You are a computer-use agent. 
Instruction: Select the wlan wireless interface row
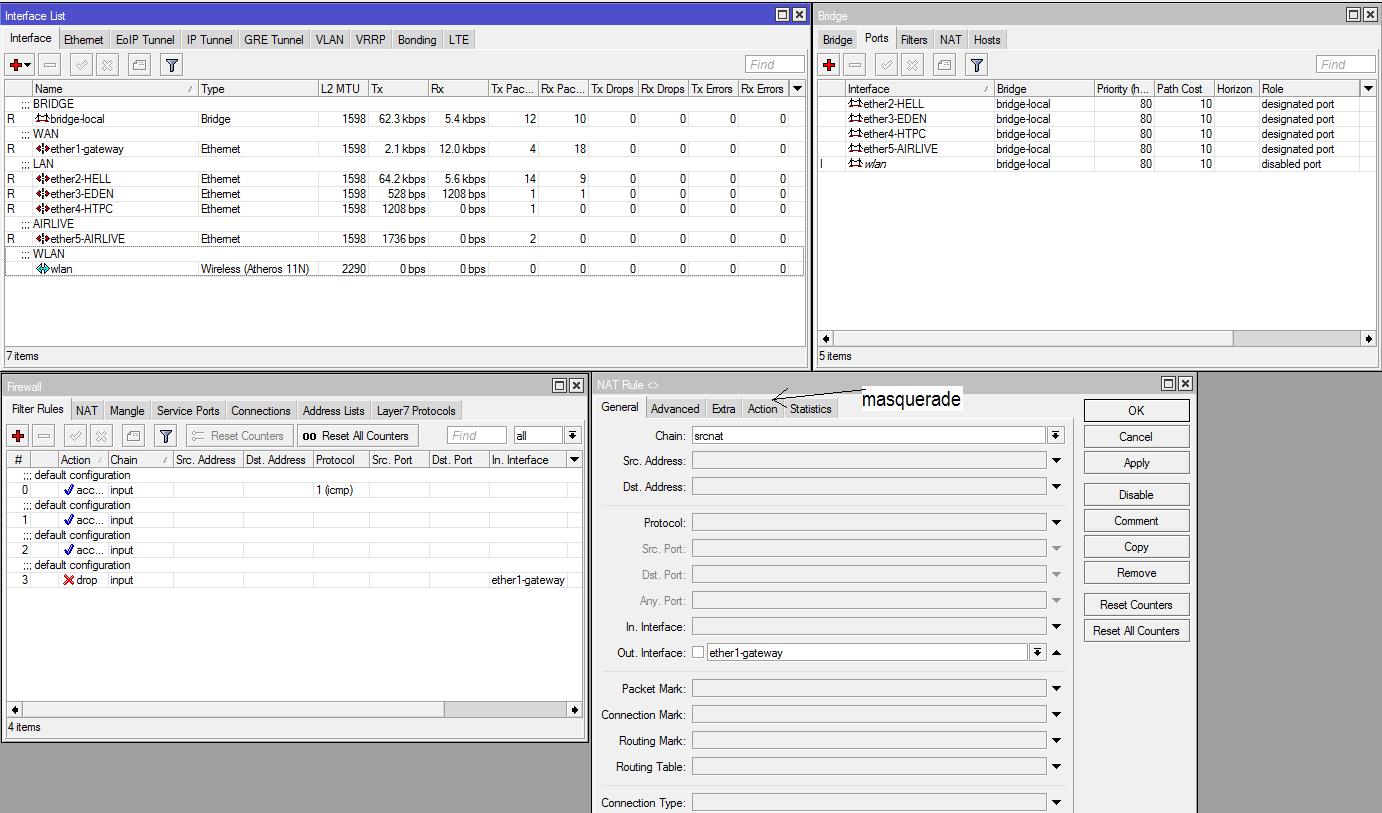(404, 269)
